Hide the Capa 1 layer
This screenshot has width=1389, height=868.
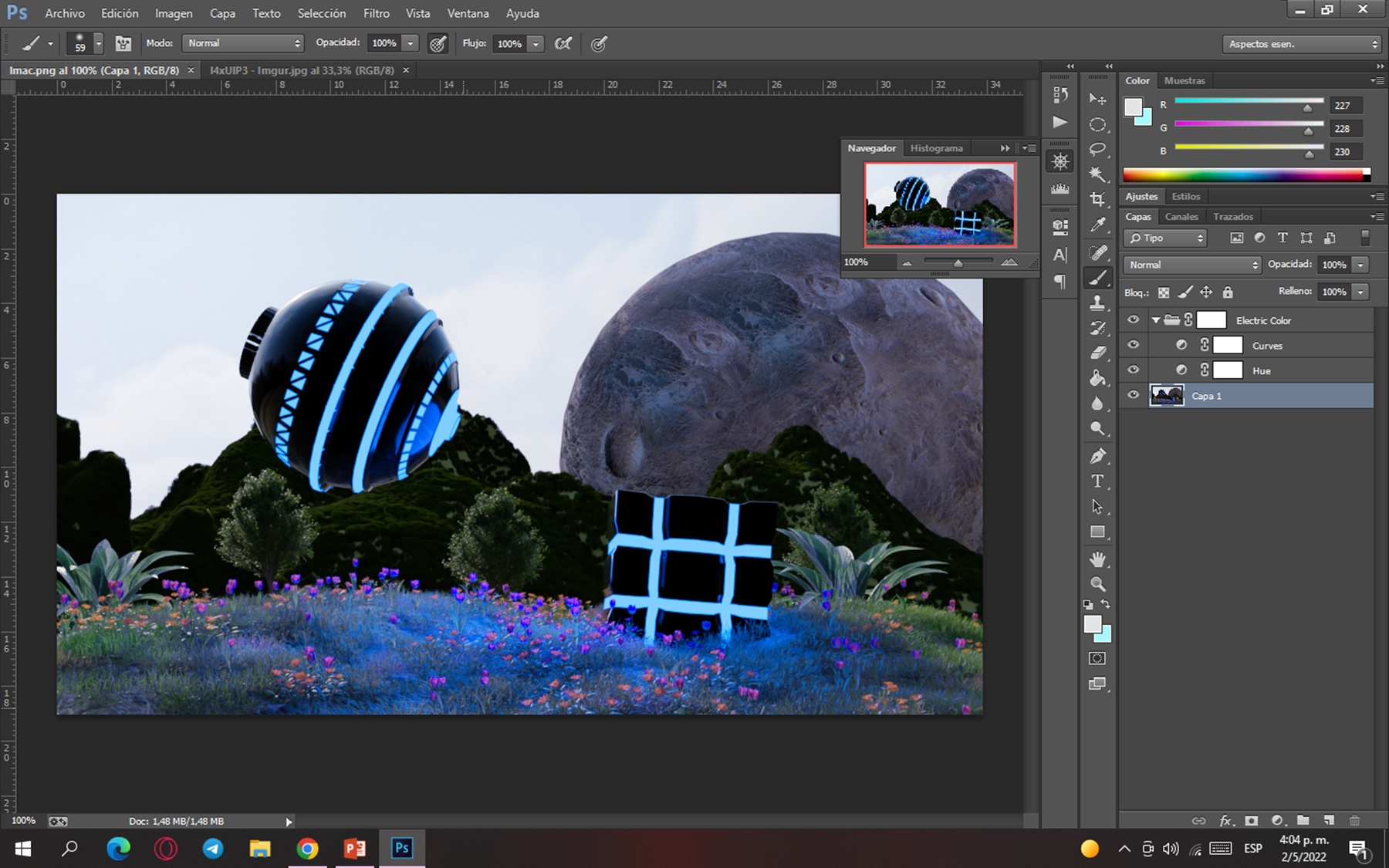pos(1133,395)
